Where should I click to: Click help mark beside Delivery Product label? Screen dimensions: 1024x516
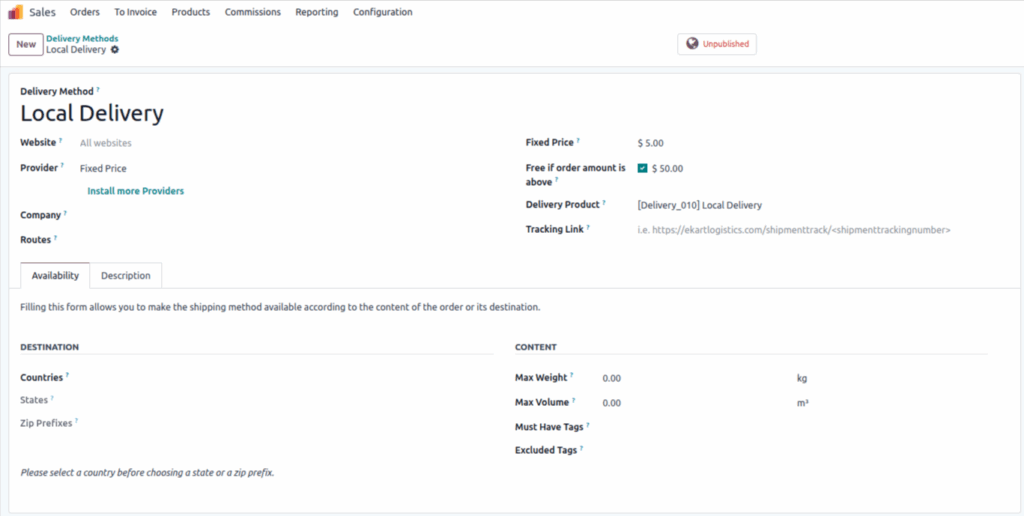coord(604,202)
